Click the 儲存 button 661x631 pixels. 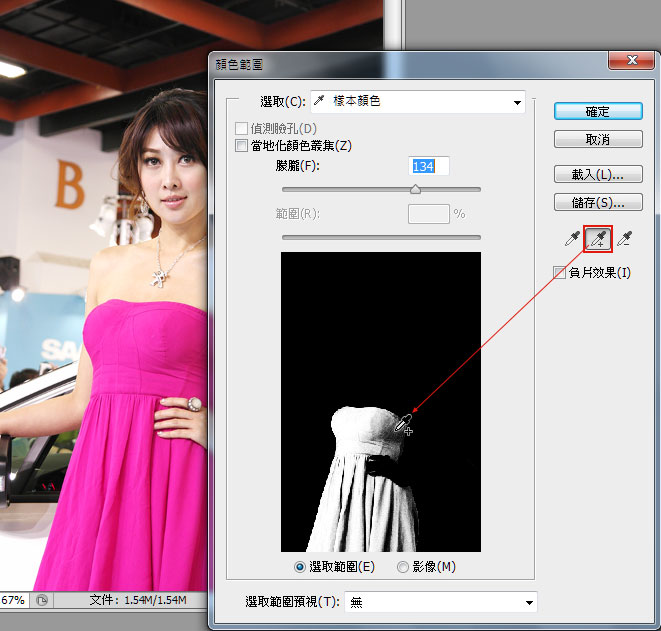tap(597, 203)
